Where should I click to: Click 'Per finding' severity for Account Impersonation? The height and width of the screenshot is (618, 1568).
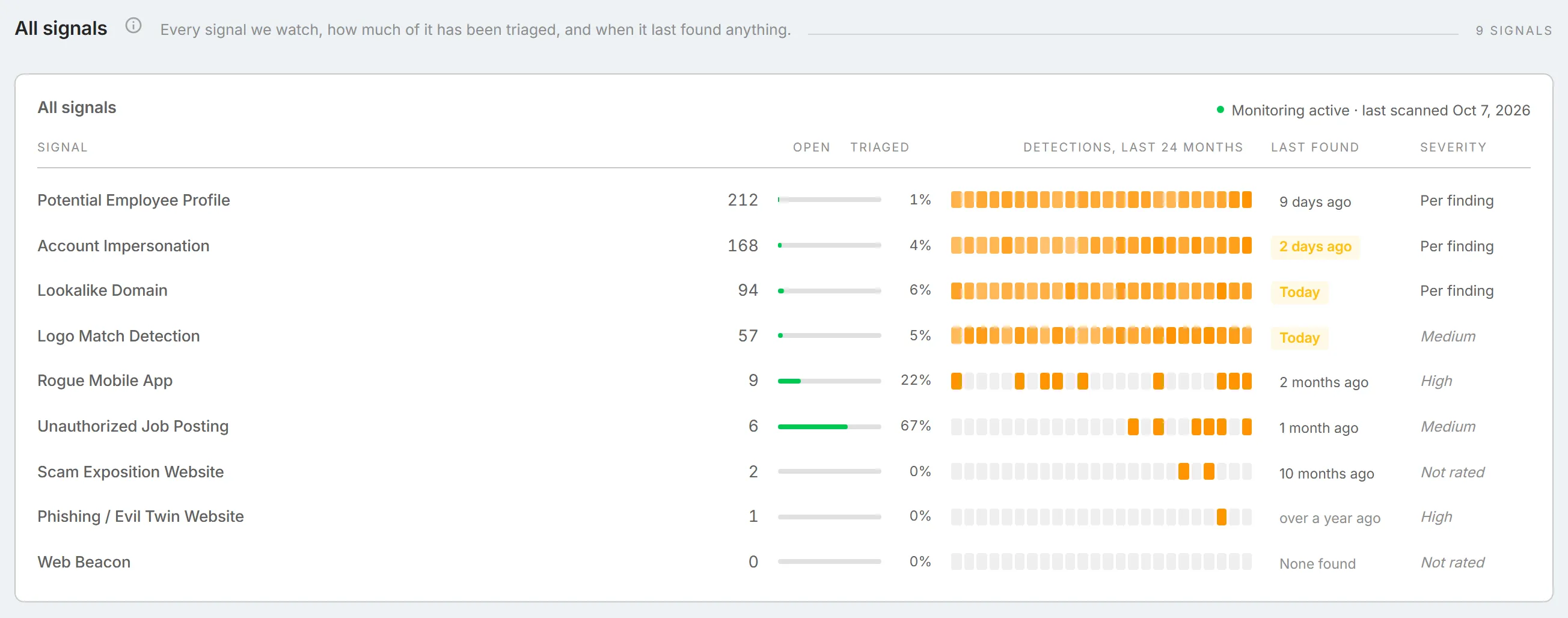point(1457,246)
